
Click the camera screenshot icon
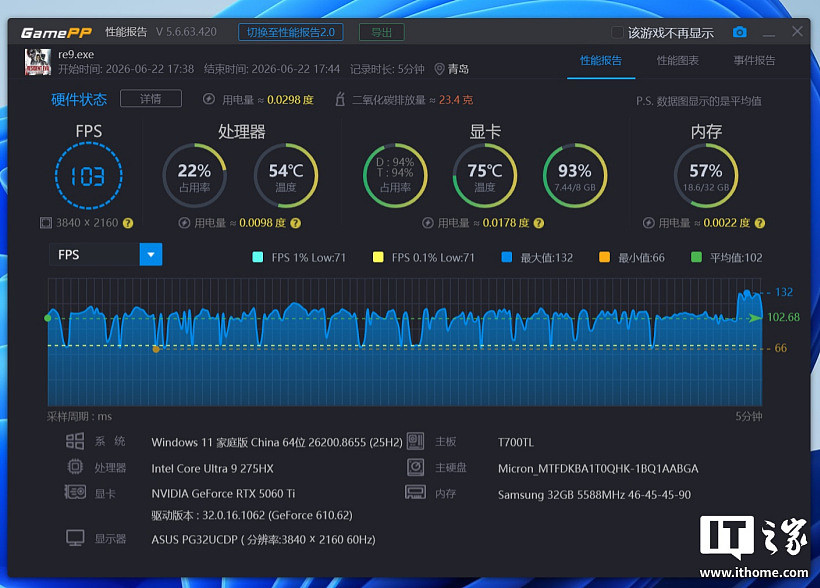coord(739,32)
